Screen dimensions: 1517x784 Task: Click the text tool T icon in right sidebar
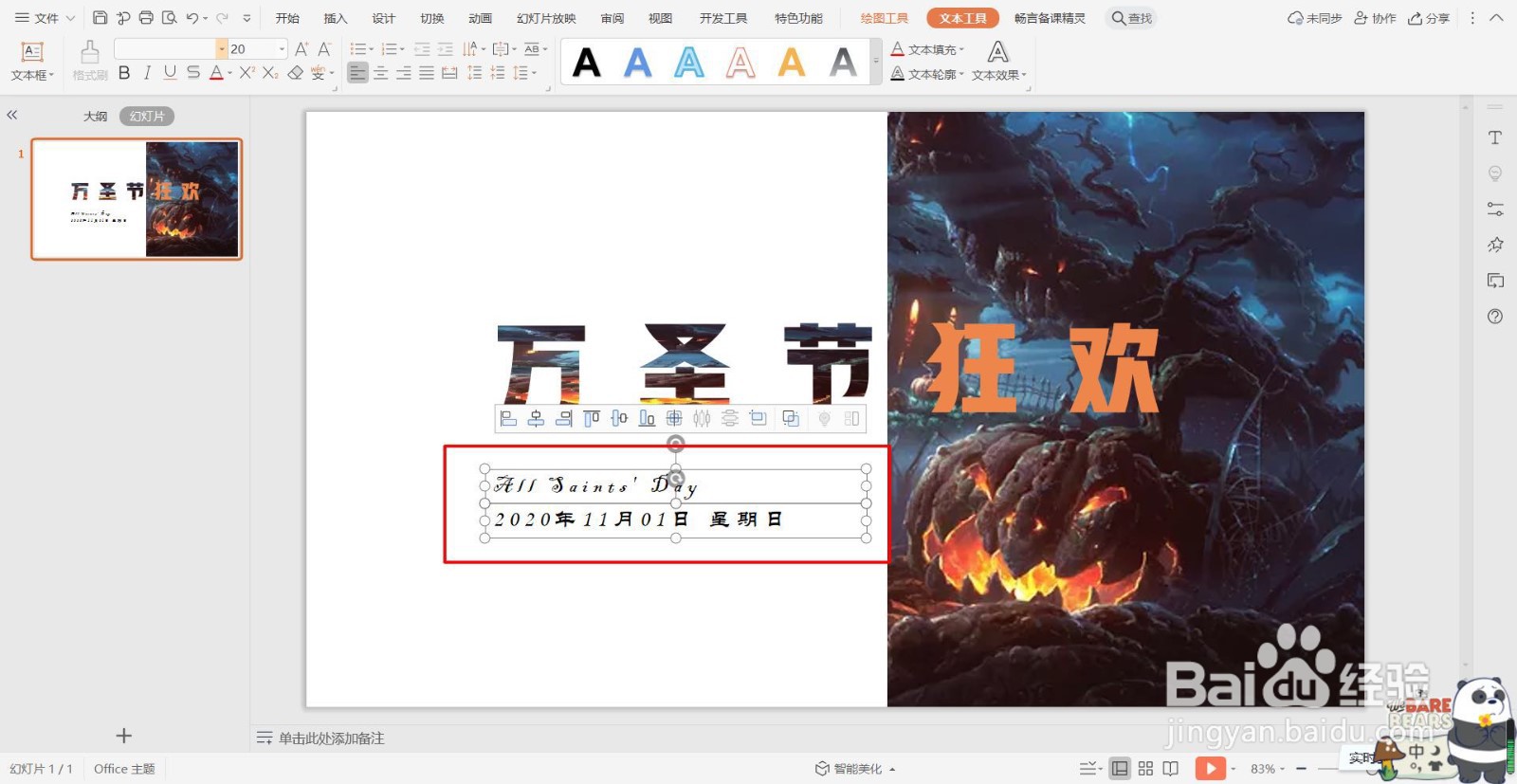(1495, 137)
